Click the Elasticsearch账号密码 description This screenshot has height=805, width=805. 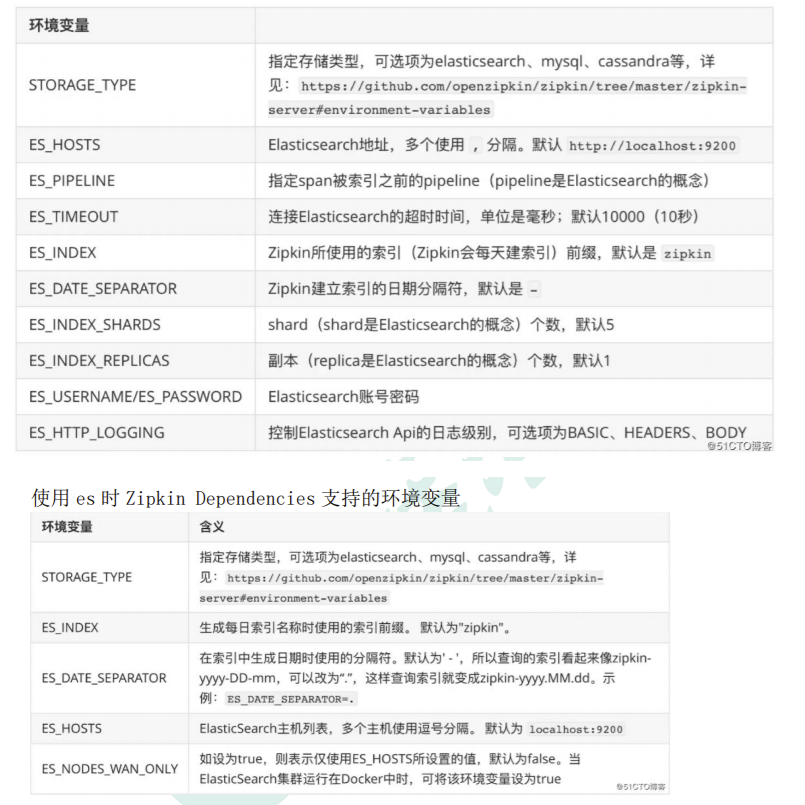pos(343,396)
